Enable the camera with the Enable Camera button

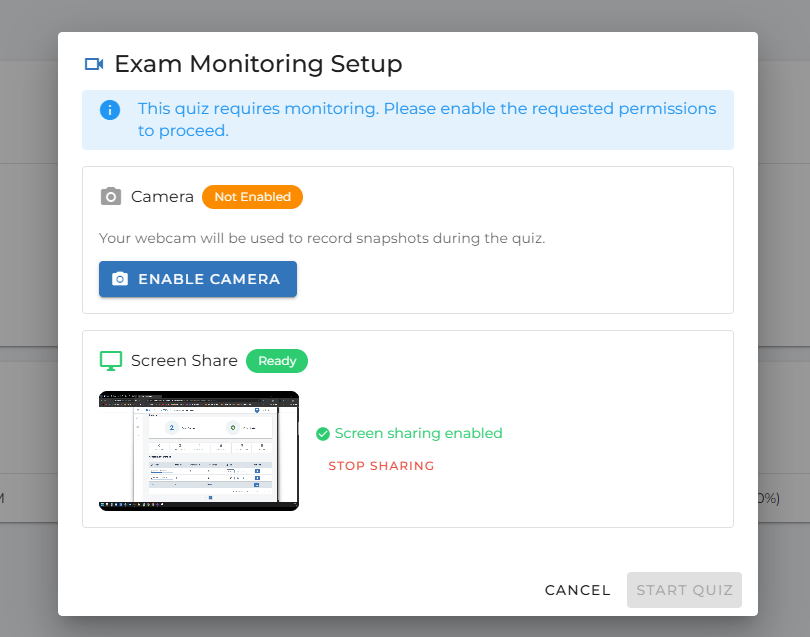198,279
